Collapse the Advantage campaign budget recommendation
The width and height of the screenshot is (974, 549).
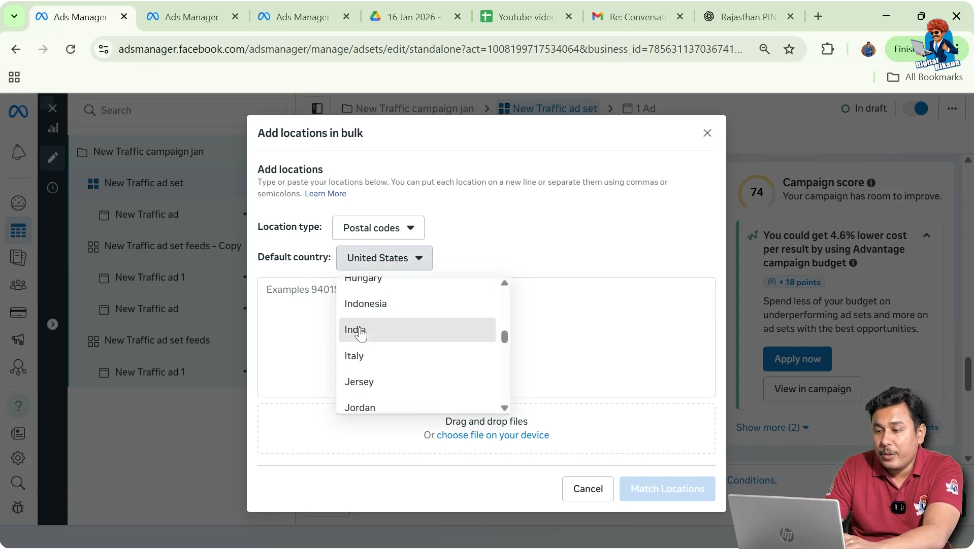click(926, 235)
